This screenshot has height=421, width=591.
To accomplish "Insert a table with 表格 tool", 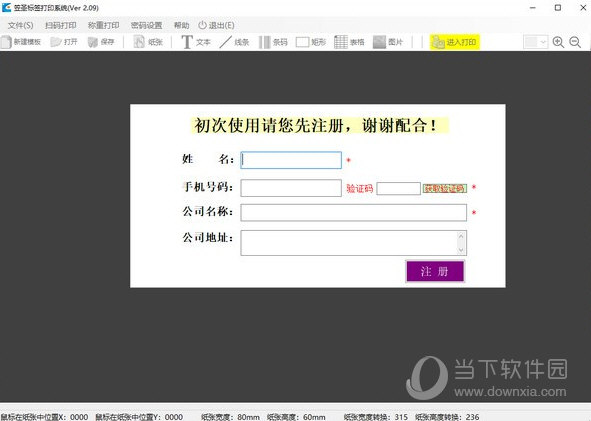I will pos(349,42).
